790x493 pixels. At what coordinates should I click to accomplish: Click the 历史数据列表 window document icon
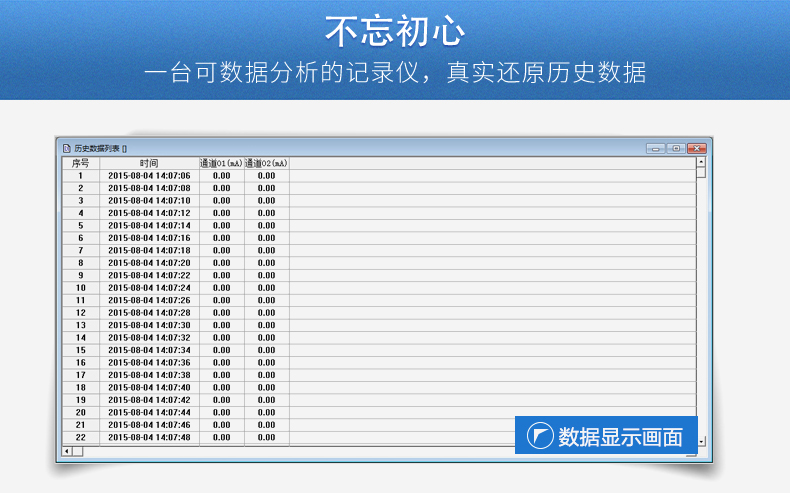(x=66, y=148)
